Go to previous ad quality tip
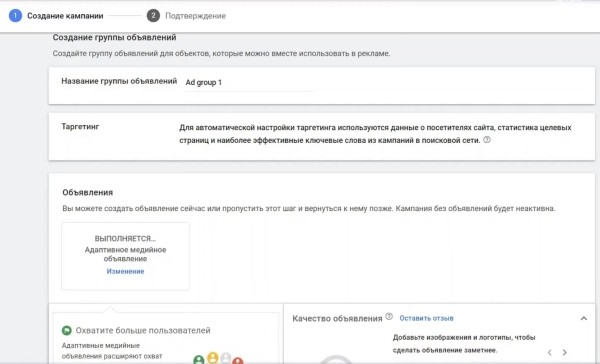The height and width of the screenshot is (364, 600). click(x=549, y=353)
